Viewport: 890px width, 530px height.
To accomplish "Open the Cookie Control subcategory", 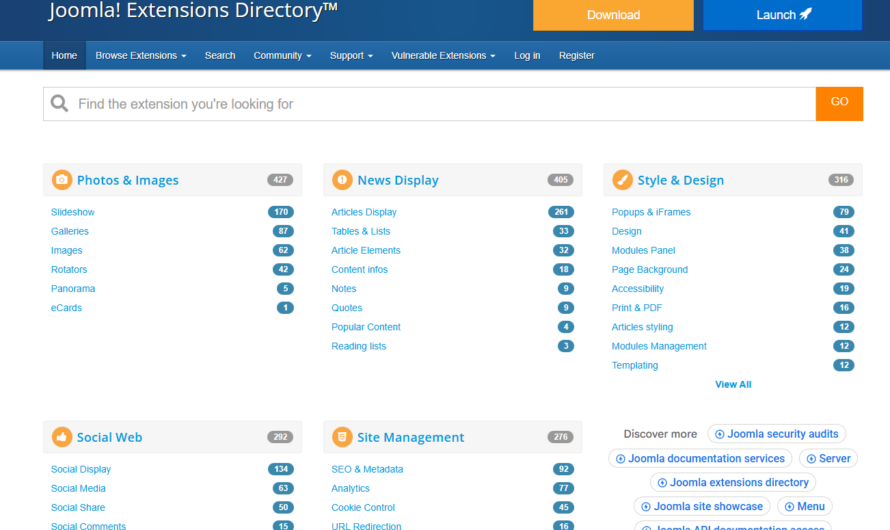I will click(x=363, y=508).
